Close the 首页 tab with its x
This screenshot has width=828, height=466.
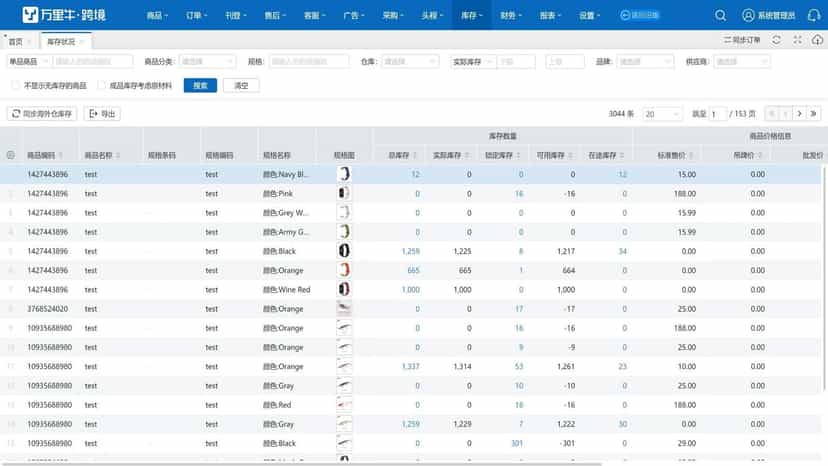tap(30, 42)
